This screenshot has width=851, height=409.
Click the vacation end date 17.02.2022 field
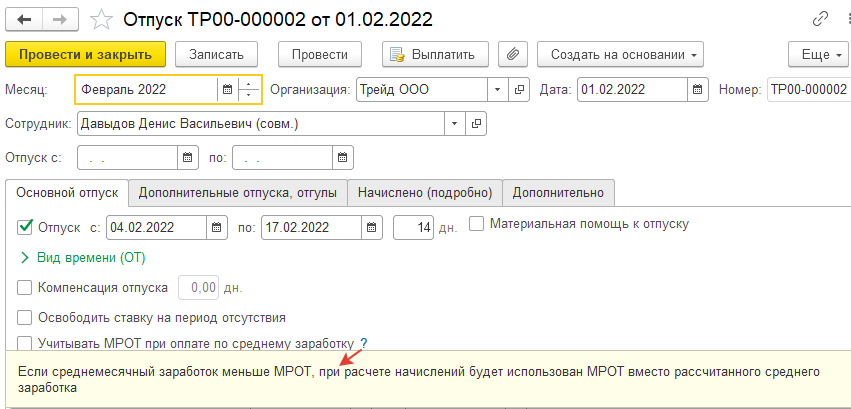(x=311, y=227)
